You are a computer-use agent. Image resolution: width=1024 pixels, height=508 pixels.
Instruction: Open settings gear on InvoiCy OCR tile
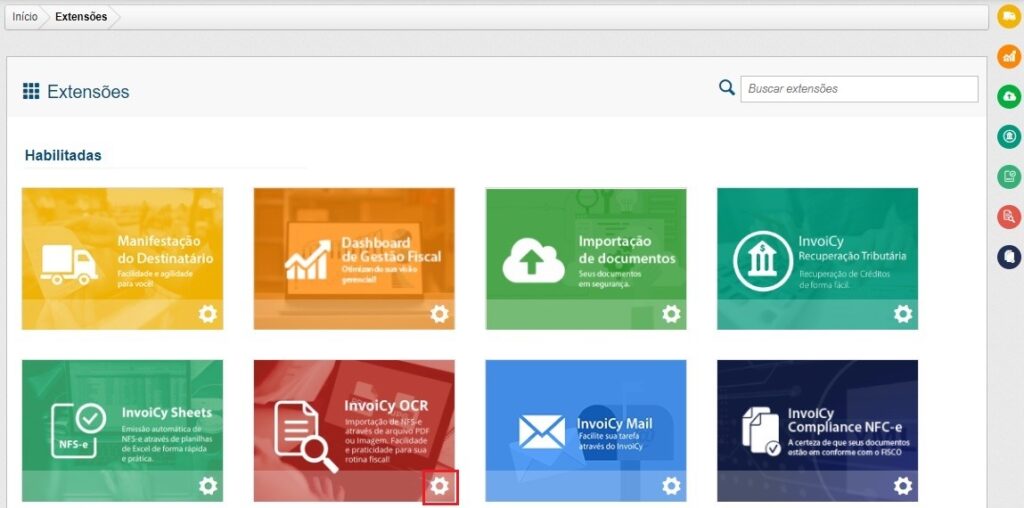pos(440,486)
